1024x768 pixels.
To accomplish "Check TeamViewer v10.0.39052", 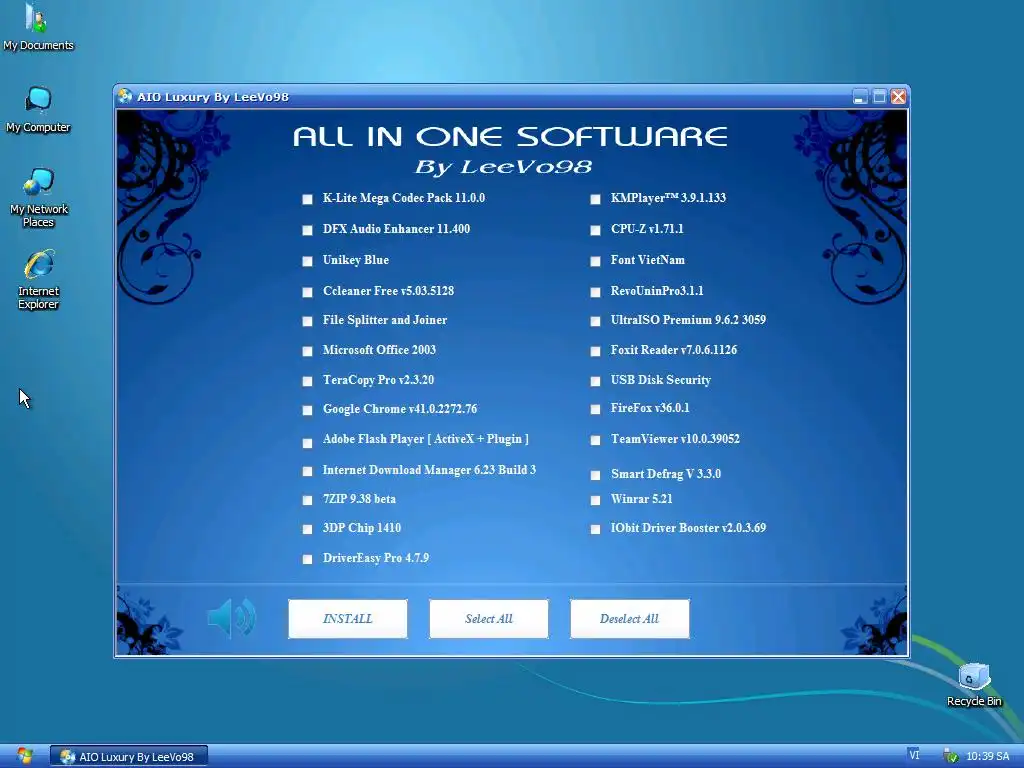I will click(595, 440).
